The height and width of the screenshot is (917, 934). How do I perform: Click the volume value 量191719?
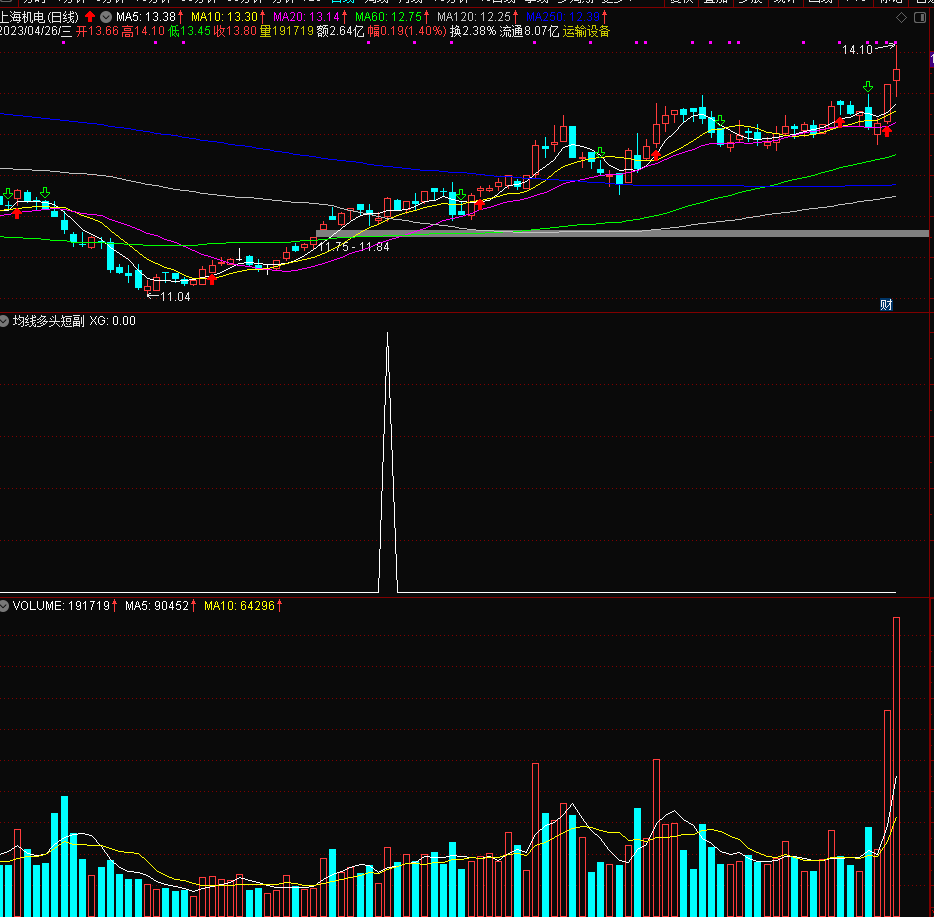(x=287, y=31)
